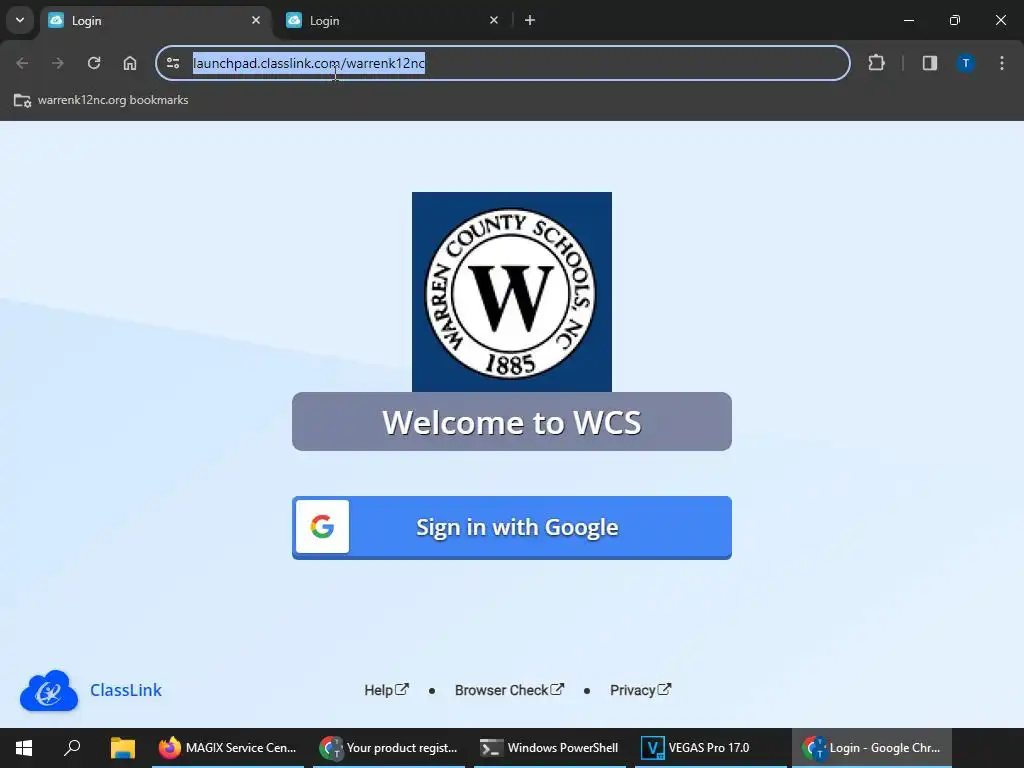1024x768 pixels.
Task: Open the Browser Check link
Action: point(509,690)
